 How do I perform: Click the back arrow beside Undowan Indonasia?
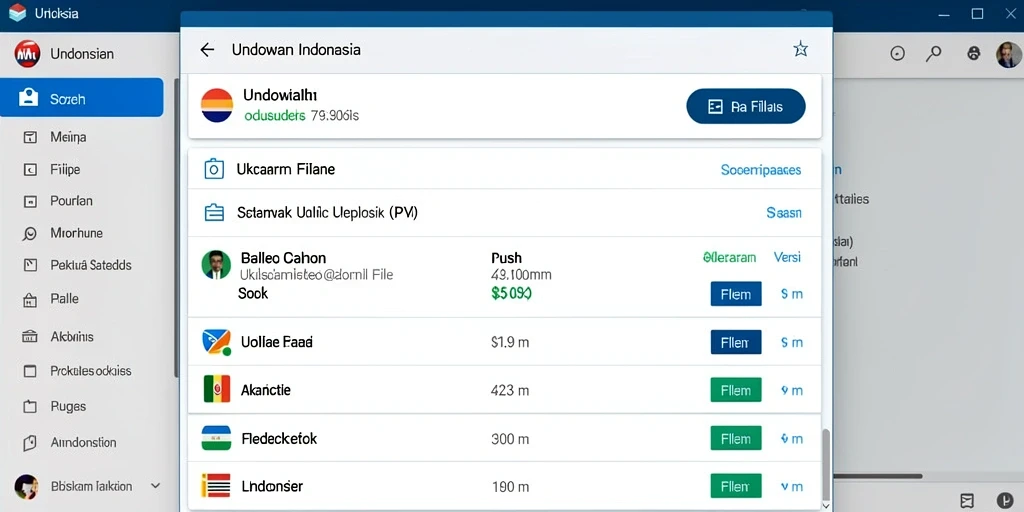point(207,50)
